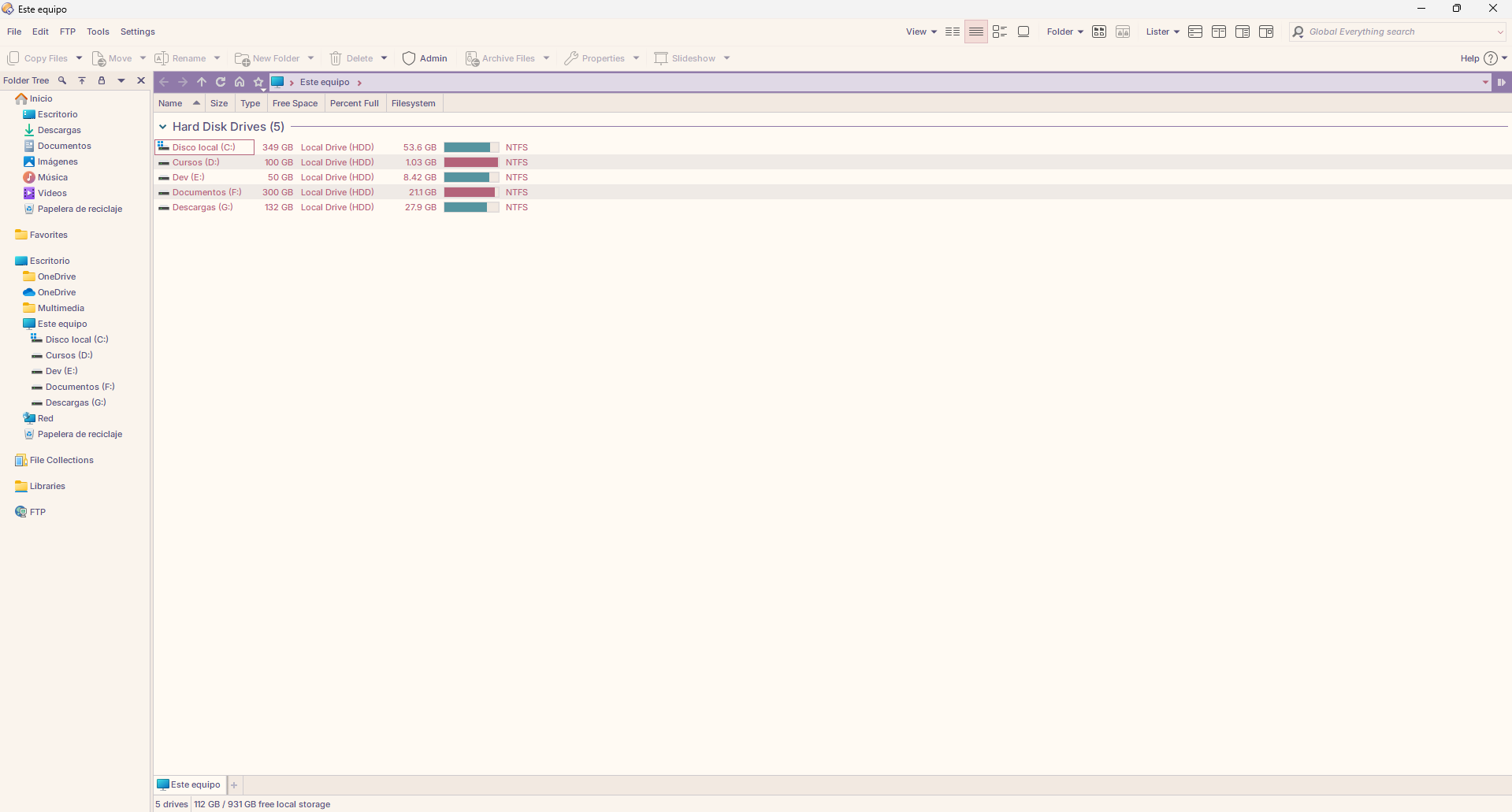Screen dimensions: 1512x812
Task: Open the View dropdown menu
Action: click(921, 32)
